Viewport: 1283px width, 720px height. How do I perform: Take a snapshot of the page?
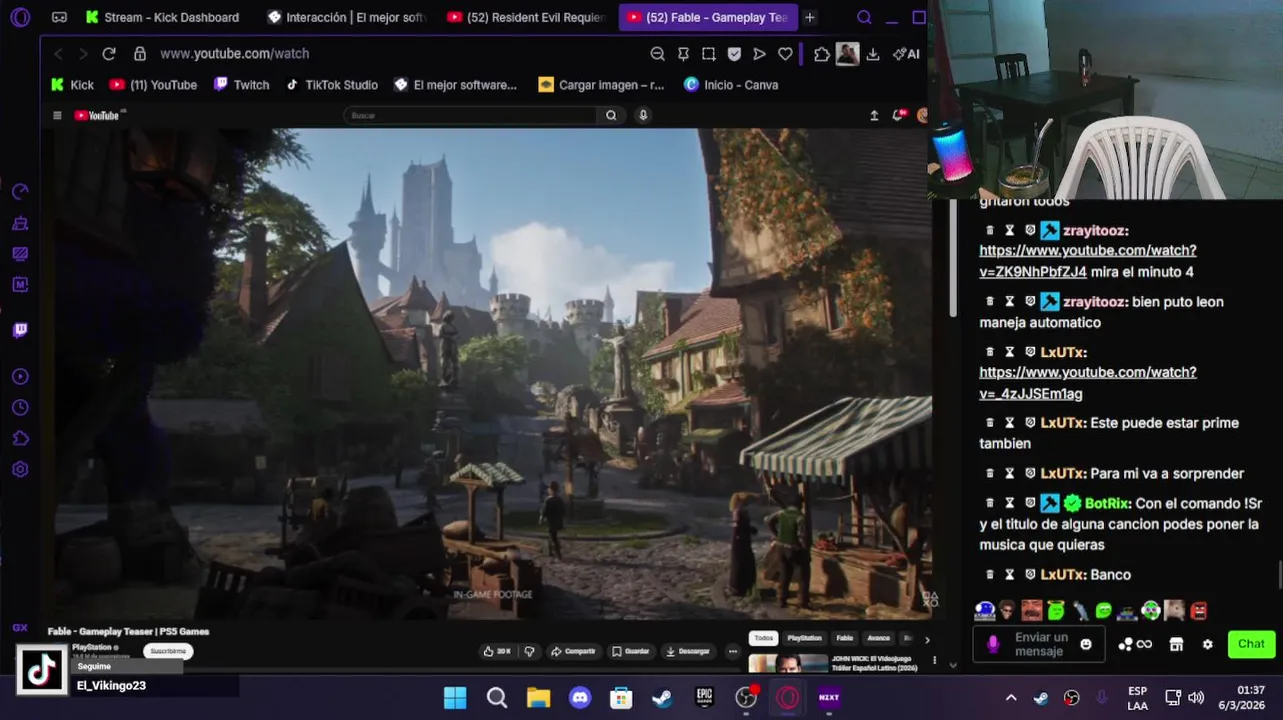[708, 54]
